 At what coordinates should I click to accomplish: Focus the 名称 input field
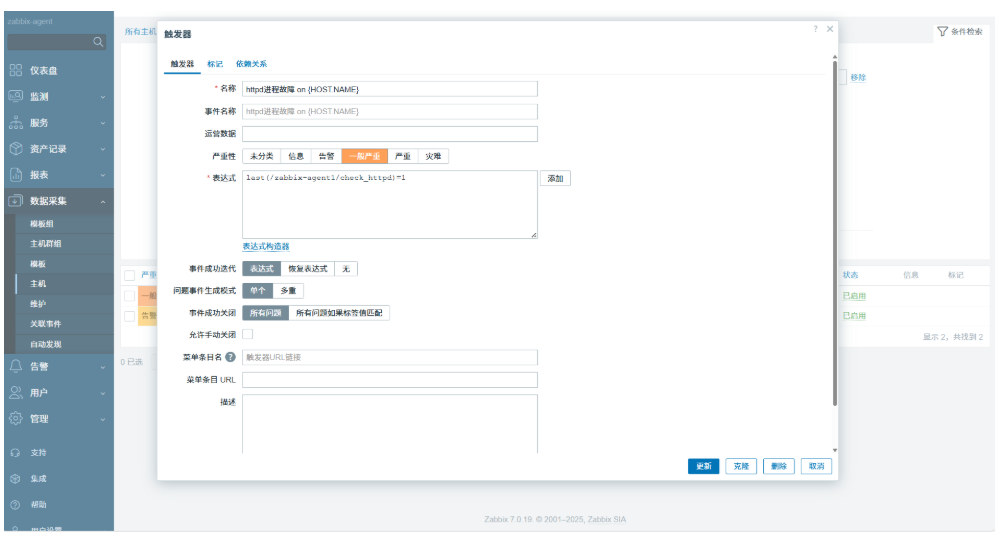pyautogui.click(x=390, y=89)
